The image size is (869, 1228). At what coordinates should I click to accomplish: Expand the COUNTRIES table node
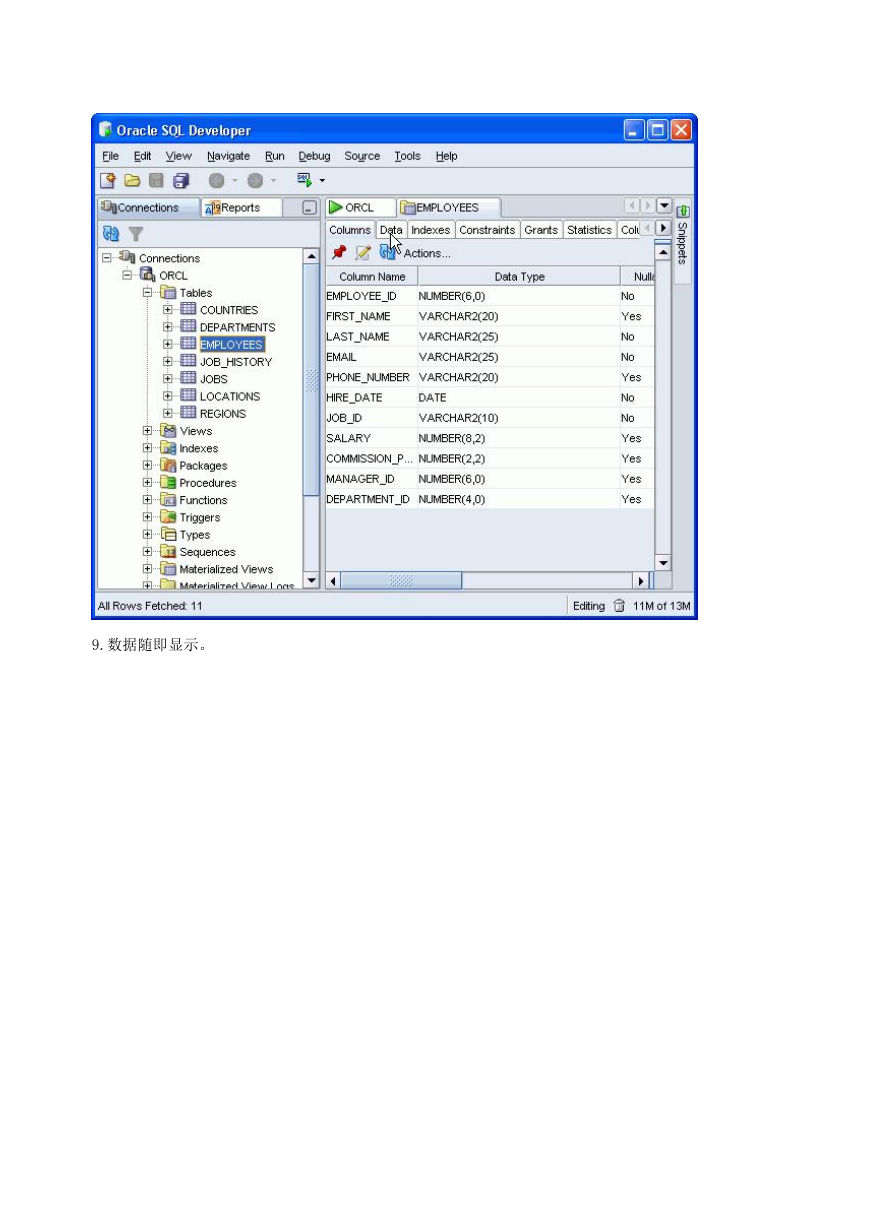[168, 310]
